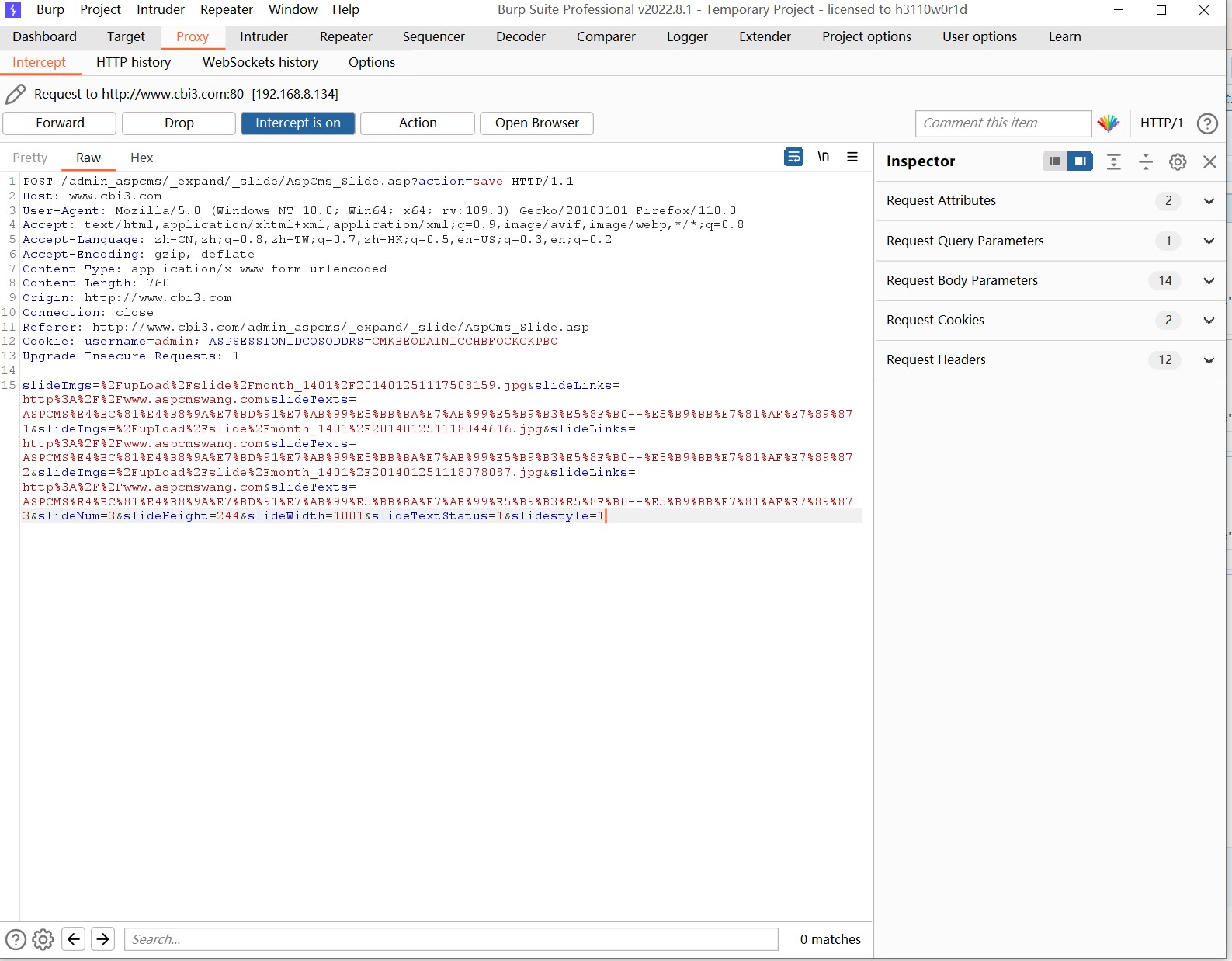This screenshot has height=961, width=1232.
Task: Select the Proxy tab
Action: pyautogui.click(x=193, y=36)
